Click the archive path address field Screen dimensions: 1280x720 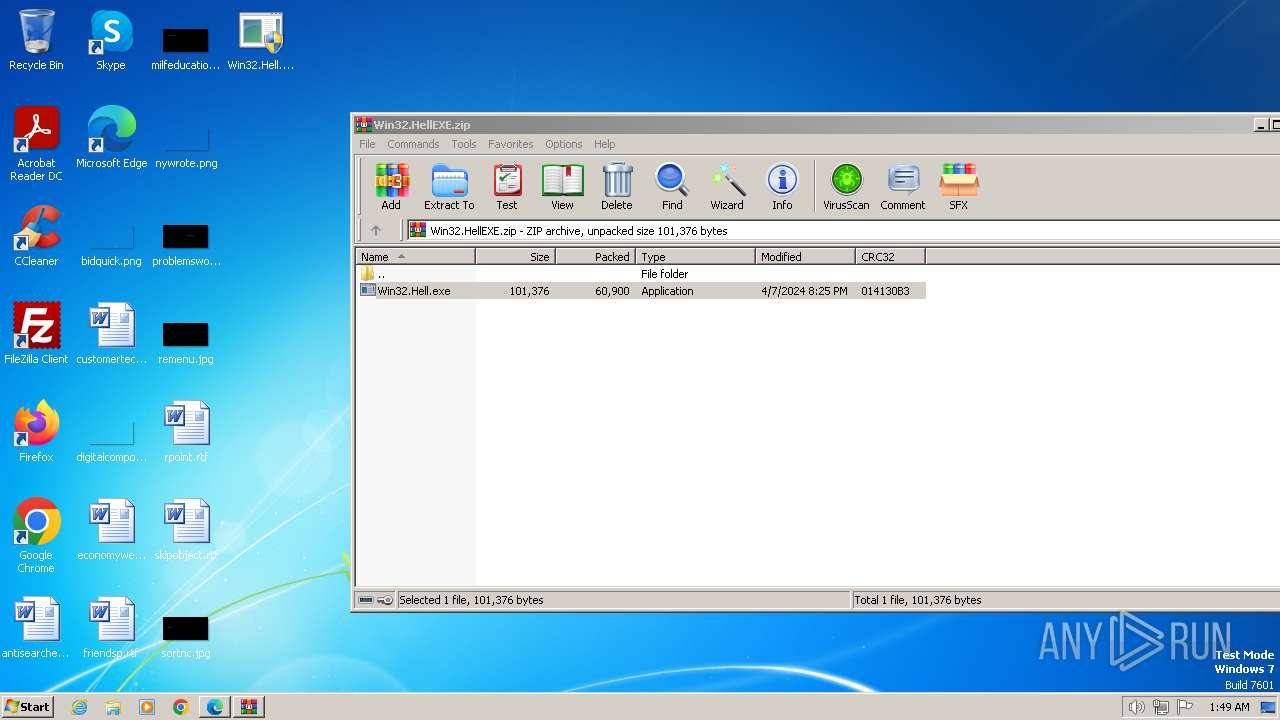(842, 231)
